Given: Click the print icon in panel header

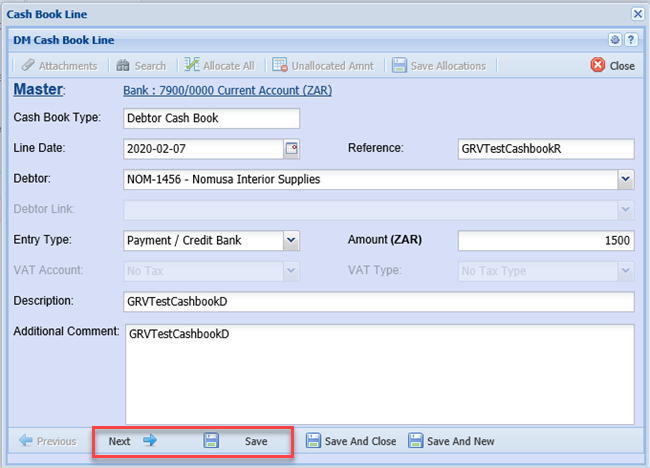Looking at the screenshot, I should pos(616,40).
